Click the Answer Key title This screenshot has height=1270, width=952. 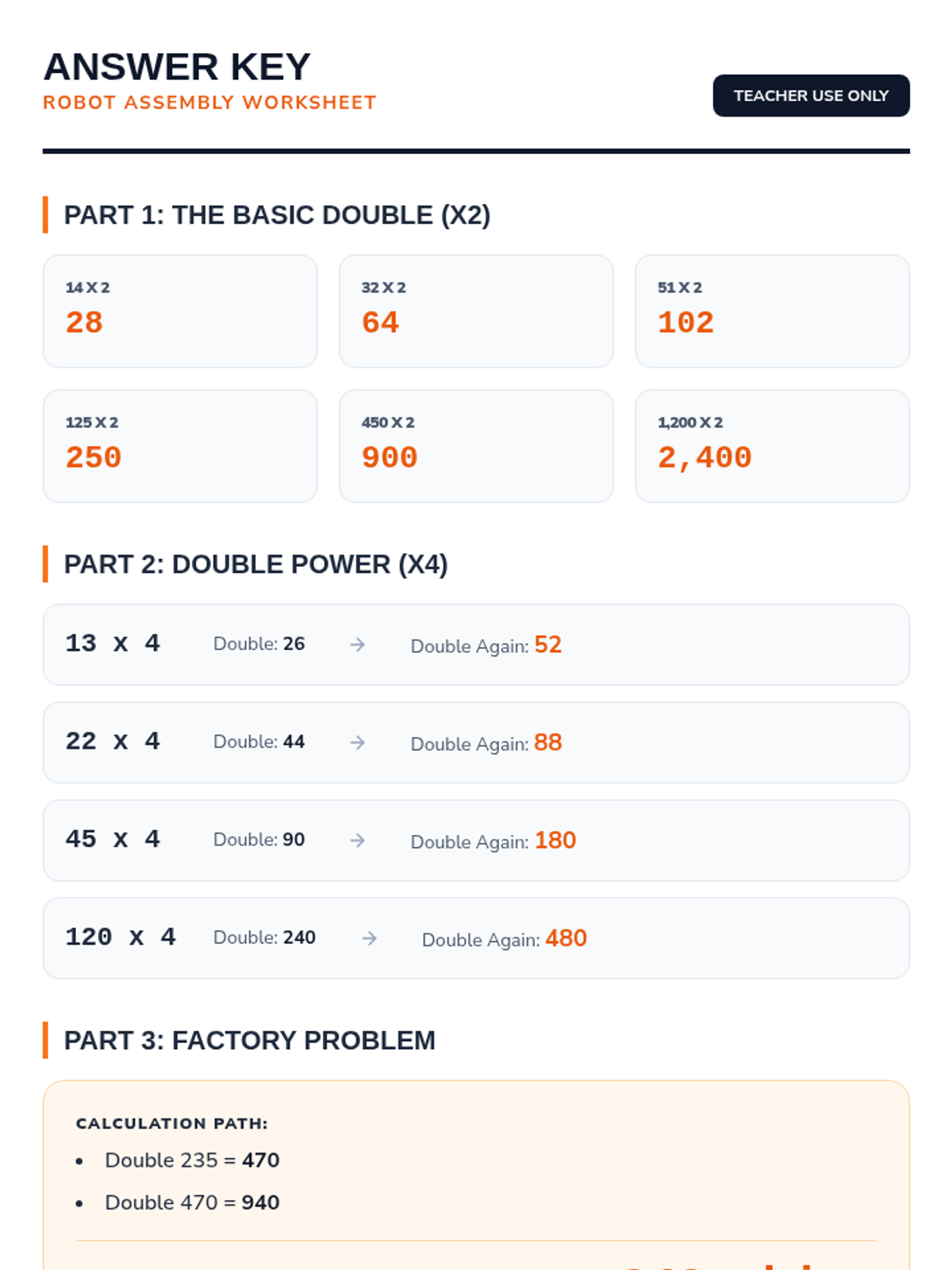click(x=177, y=67)
